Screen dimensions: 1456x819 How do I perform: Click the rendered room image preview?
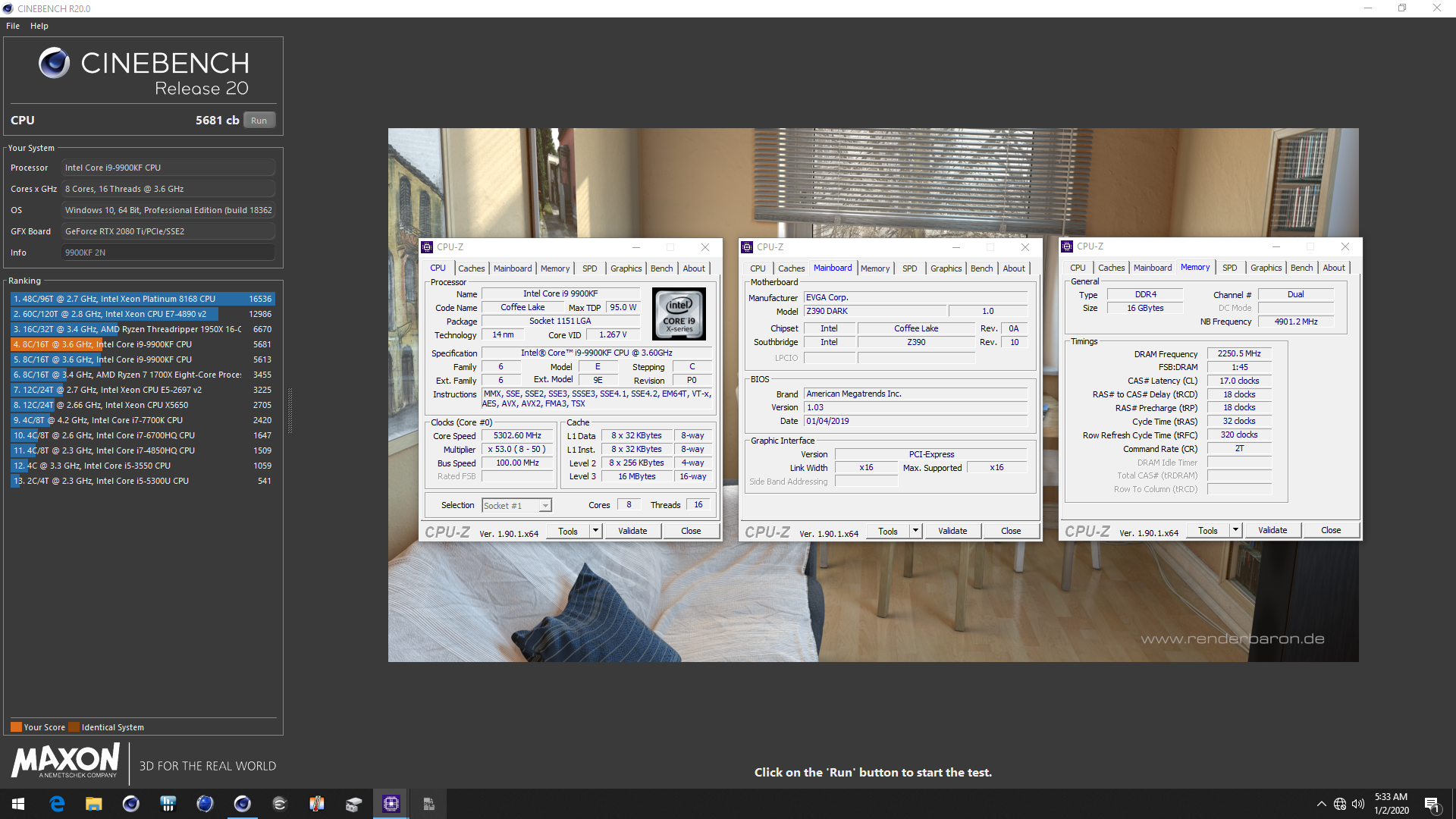pyautogui.click(x=873, y=395)
